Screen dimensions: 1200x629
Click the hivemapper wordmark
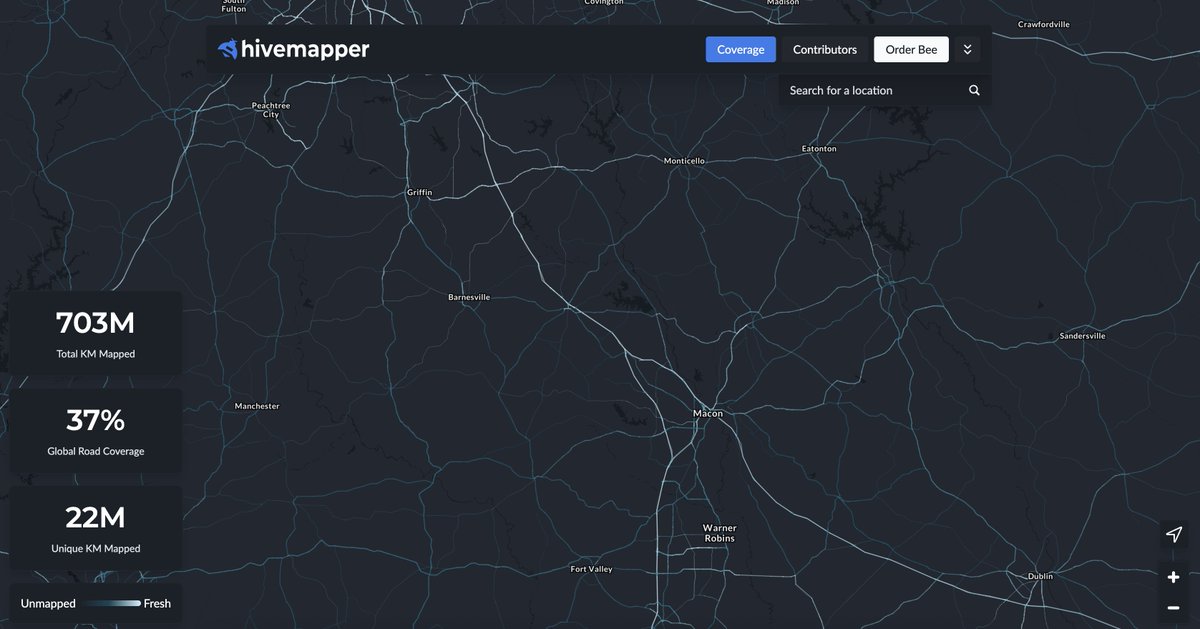point(305,49)
